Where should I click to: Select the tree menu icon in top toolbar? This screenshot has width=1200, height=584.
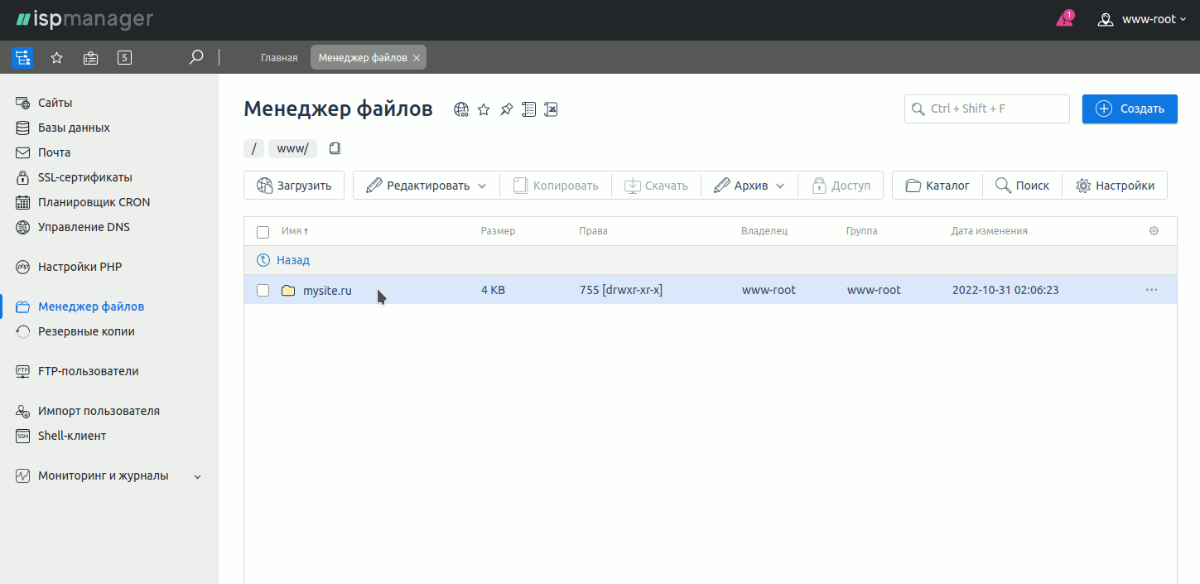point(22,58)
